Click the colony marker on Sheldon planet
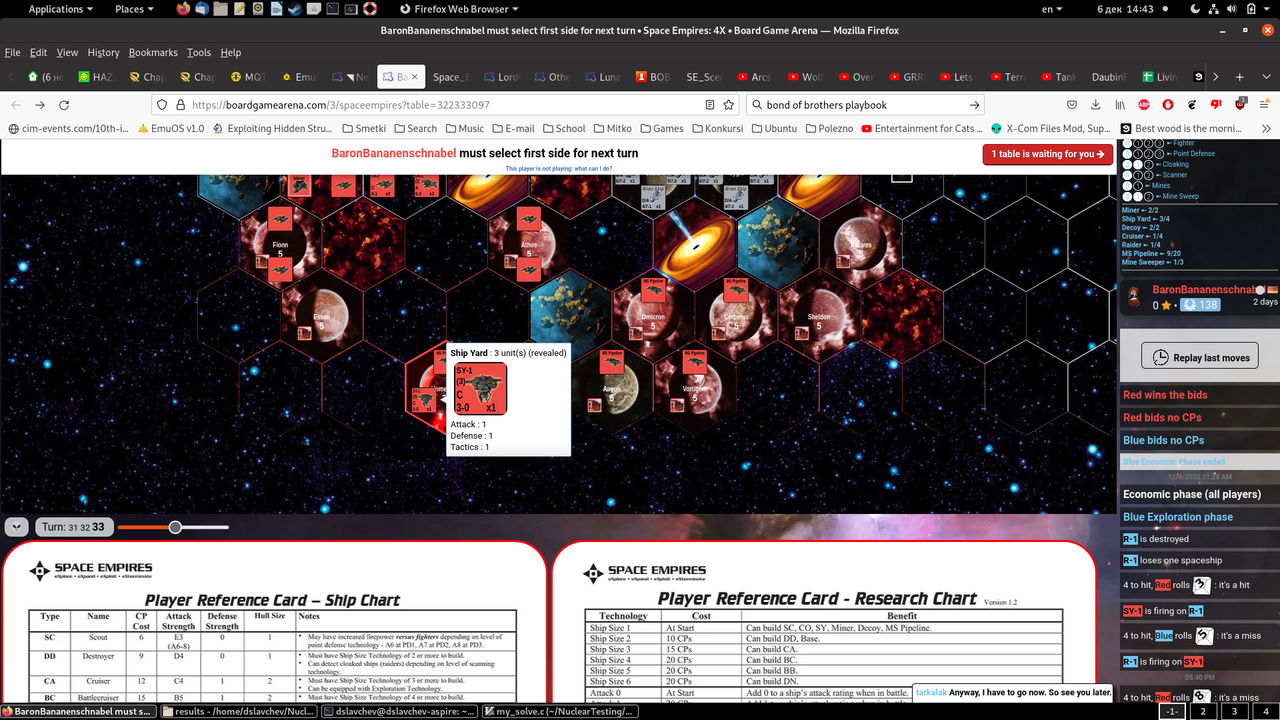The width and height of the screenshot is (1280, 720). click(x=802, y=333)
